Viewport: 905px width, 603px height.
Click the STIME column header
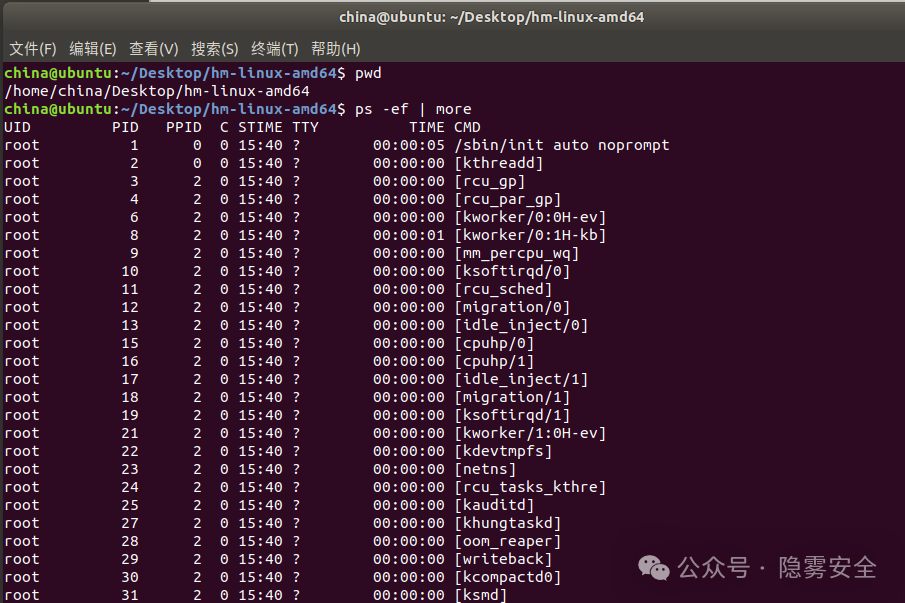coord(260,128)
